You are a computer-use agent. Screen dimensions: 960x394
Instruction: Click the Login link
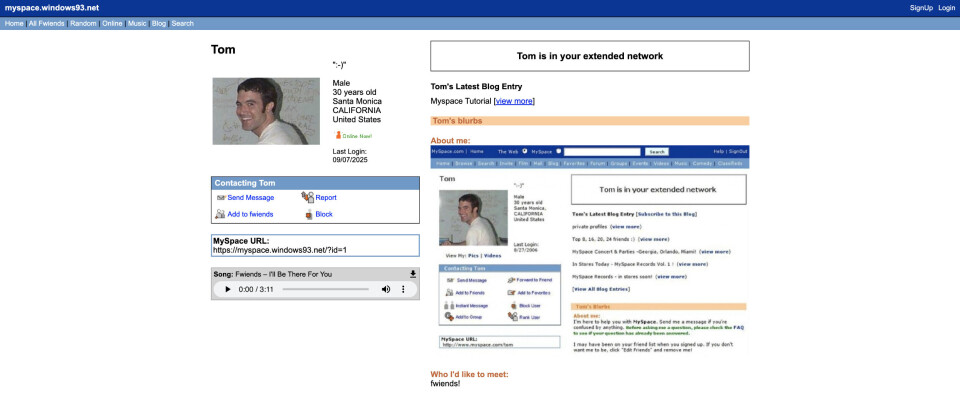947,8
